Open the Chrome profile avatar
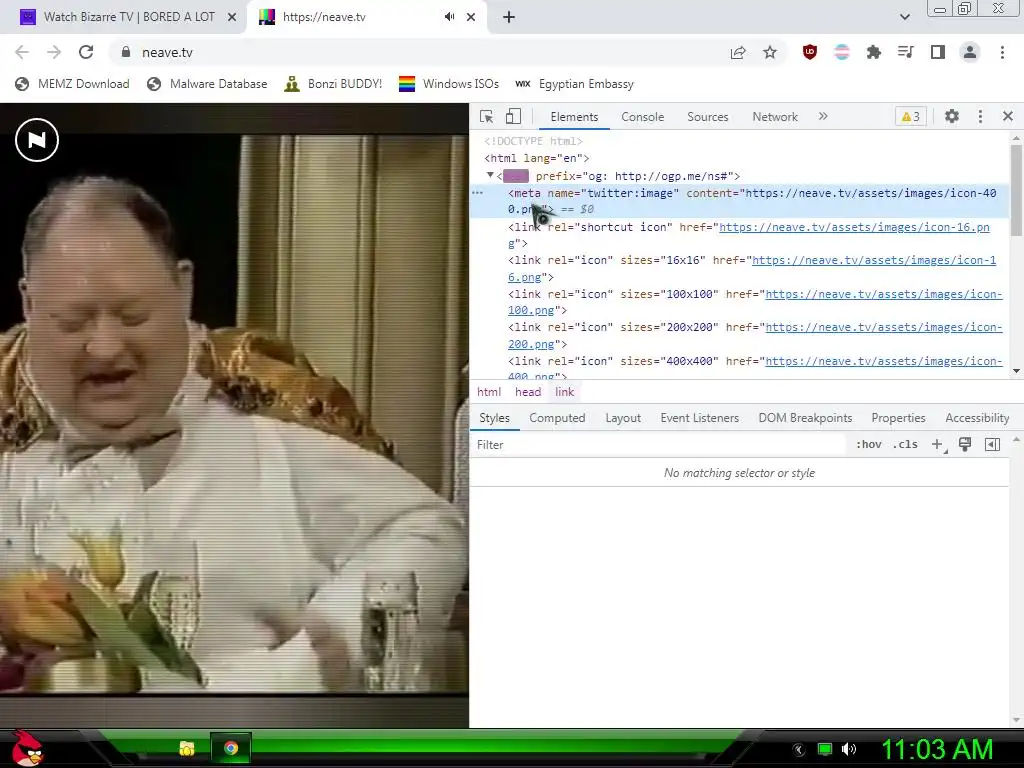 [970, 52]
